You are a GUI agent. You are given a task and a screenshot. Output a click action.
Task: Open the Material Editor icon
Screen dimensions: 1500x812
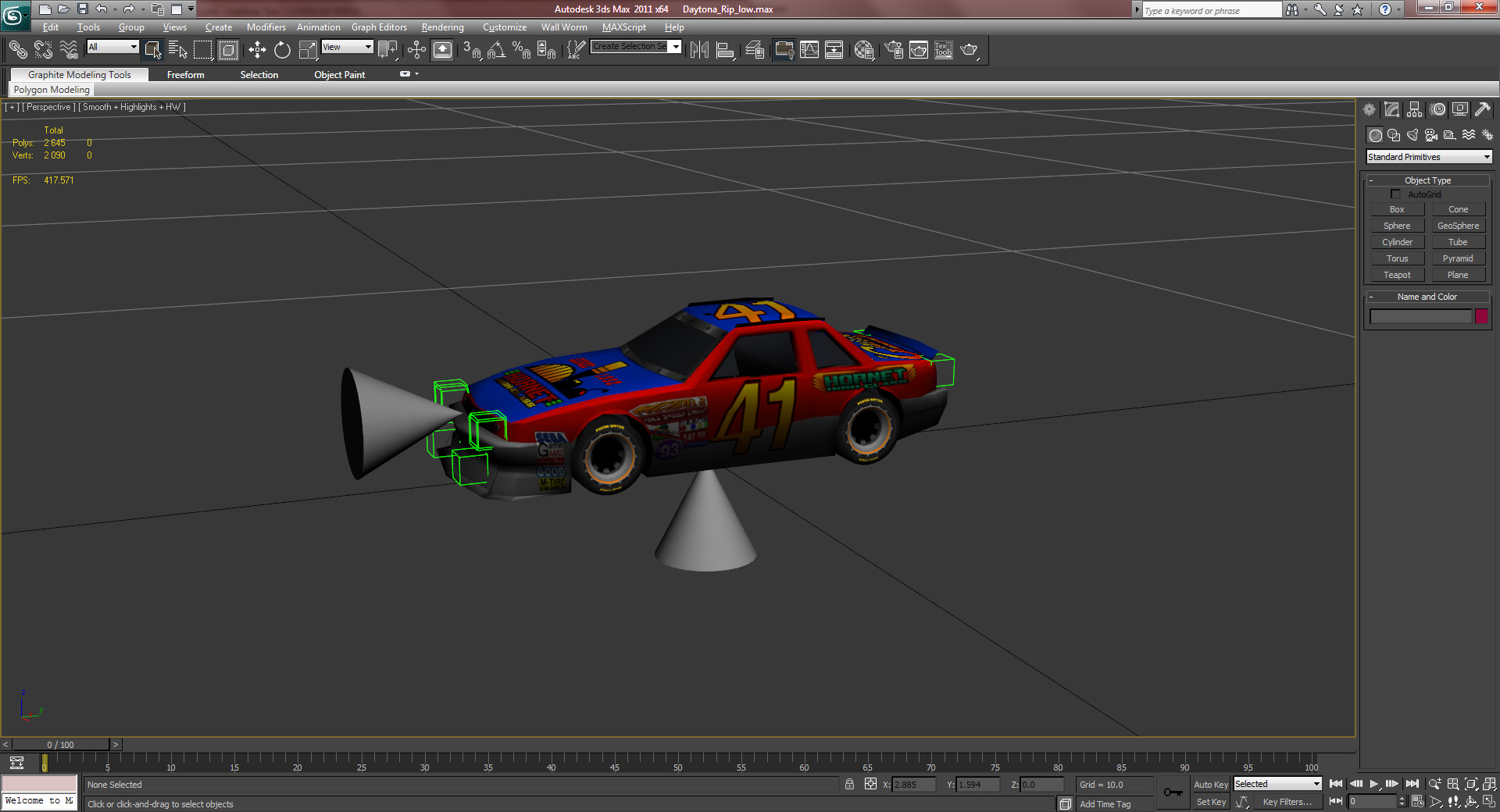863,50
